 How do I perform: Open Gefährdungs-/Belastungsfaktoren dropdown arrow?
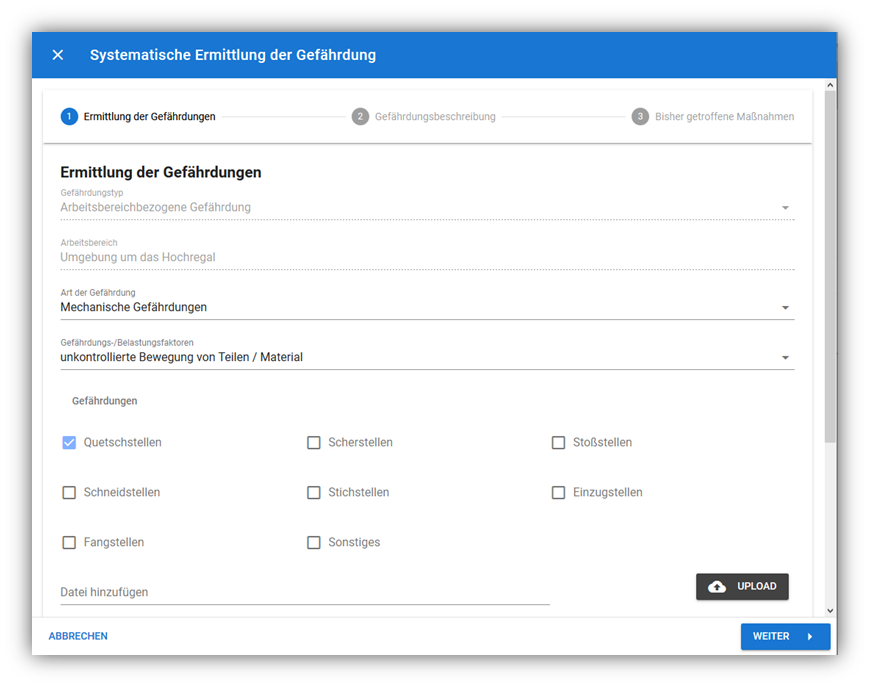785,357
